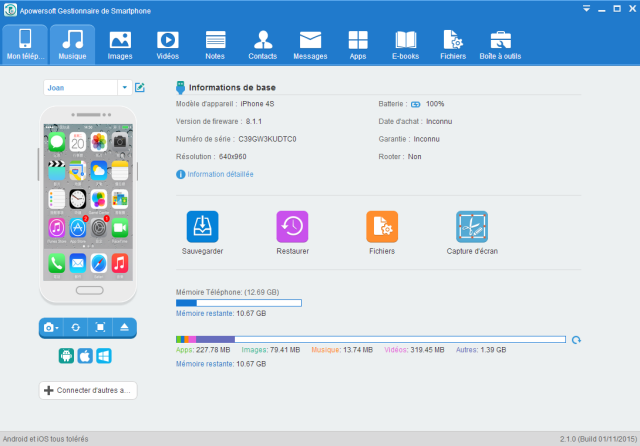The width and height of the screenshot is (640, 446).
Task: Click Android et iOS tous tolérés status
Action: point(46,439)
